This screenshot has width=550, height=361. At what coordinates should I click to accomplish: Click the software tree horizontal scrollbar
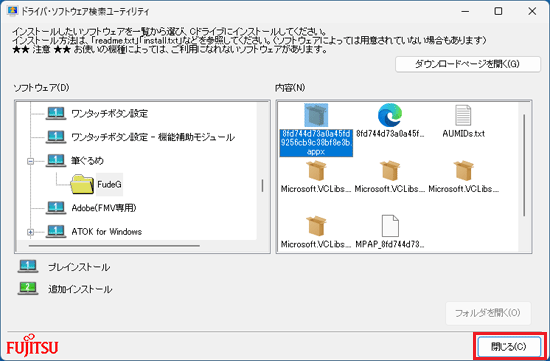click(114, 246)
